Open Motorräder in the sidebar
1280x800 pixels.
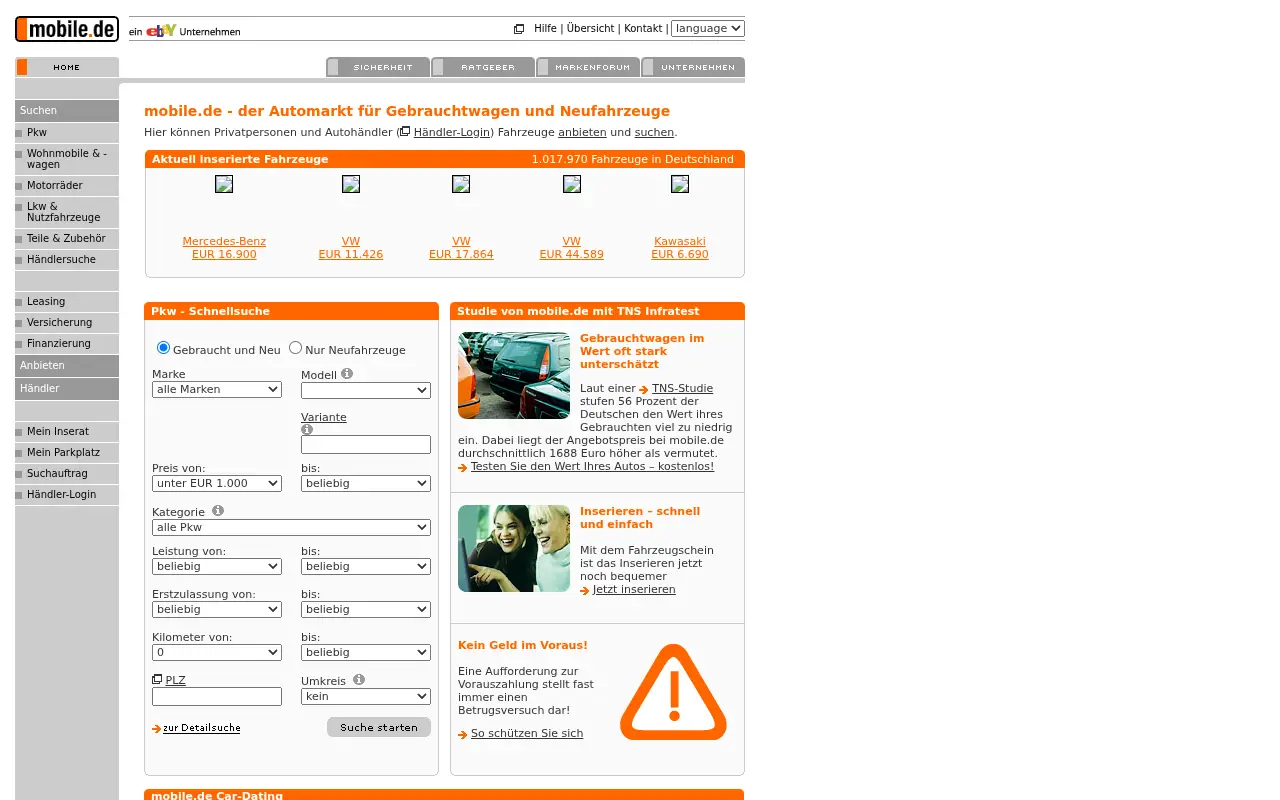67,186
